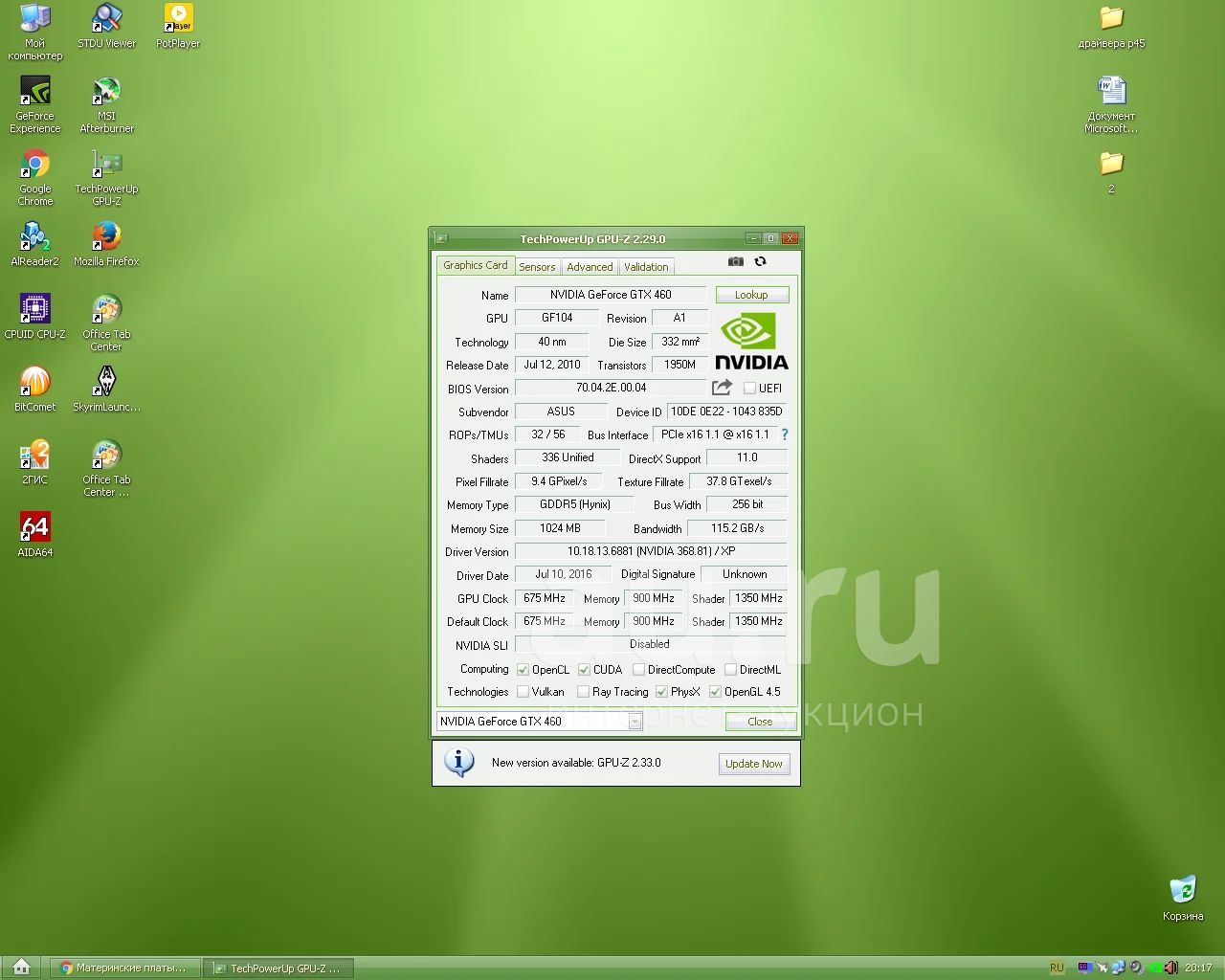
Task: Open the Документ Microsoft desktop file
Action: coord(1111,104)
